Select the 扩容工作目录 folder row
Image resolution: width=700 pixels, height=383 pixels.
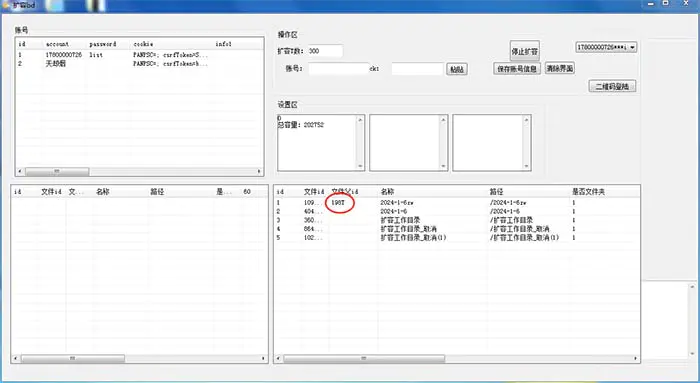pos(456,220)
